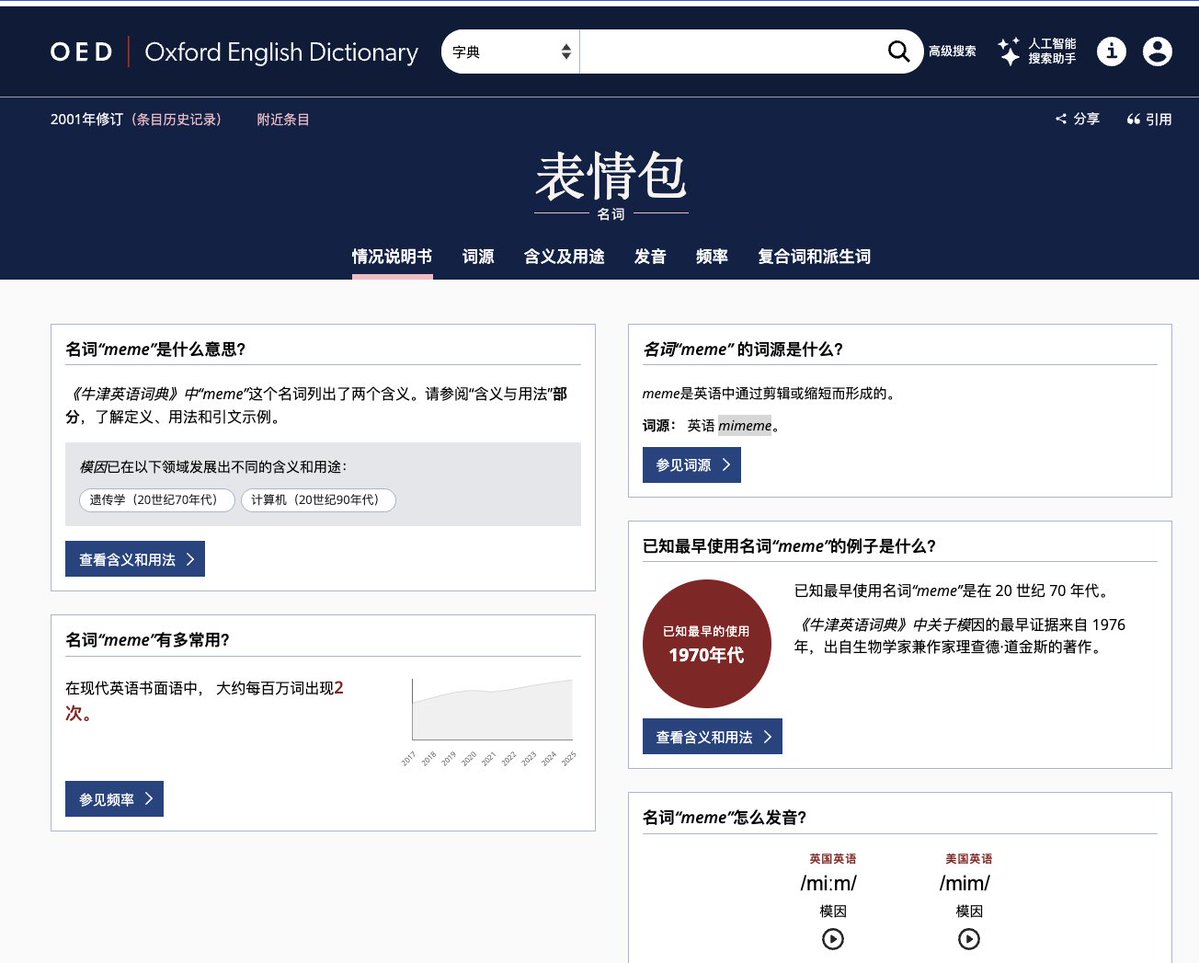This screenshot has width=1199, height=963.
Task: Click heading 名词"meme"怎么发音?
Action: pos(724,817)
